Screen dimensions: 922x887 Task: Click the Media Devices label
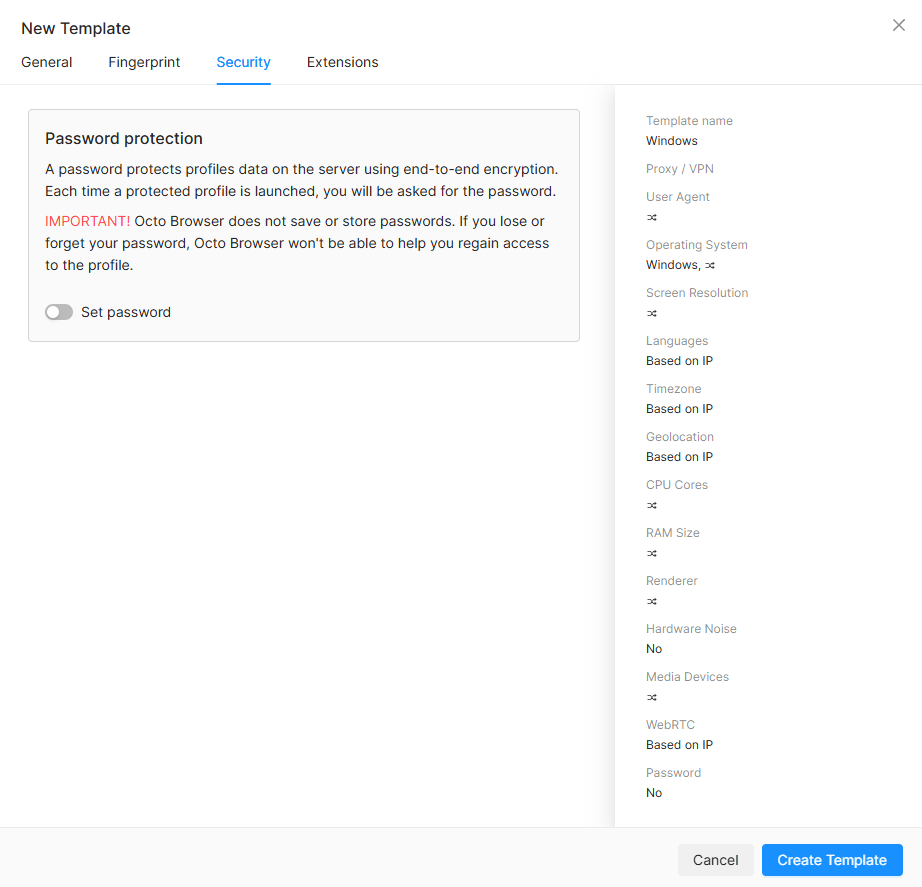click(687, 677)
